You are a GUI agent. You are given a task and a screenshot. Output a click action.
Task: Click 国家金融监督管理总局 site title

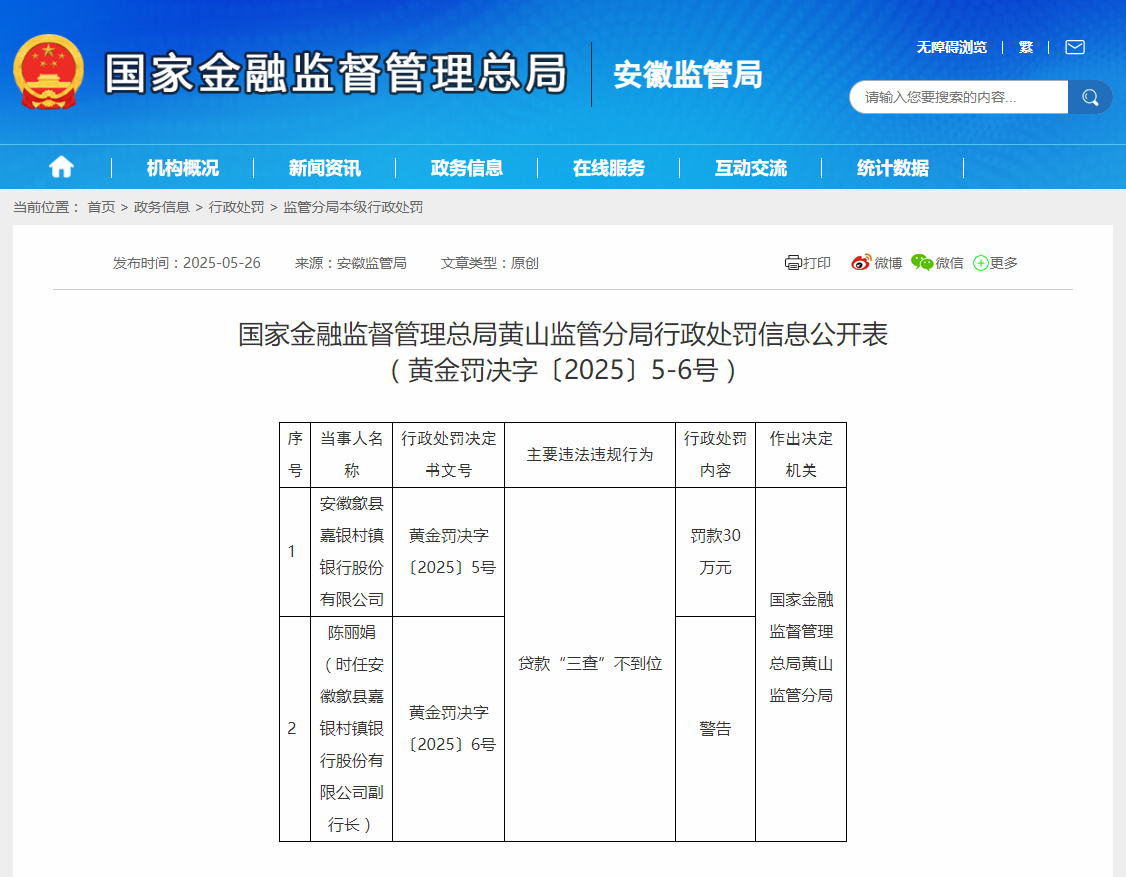click(336, 73)
